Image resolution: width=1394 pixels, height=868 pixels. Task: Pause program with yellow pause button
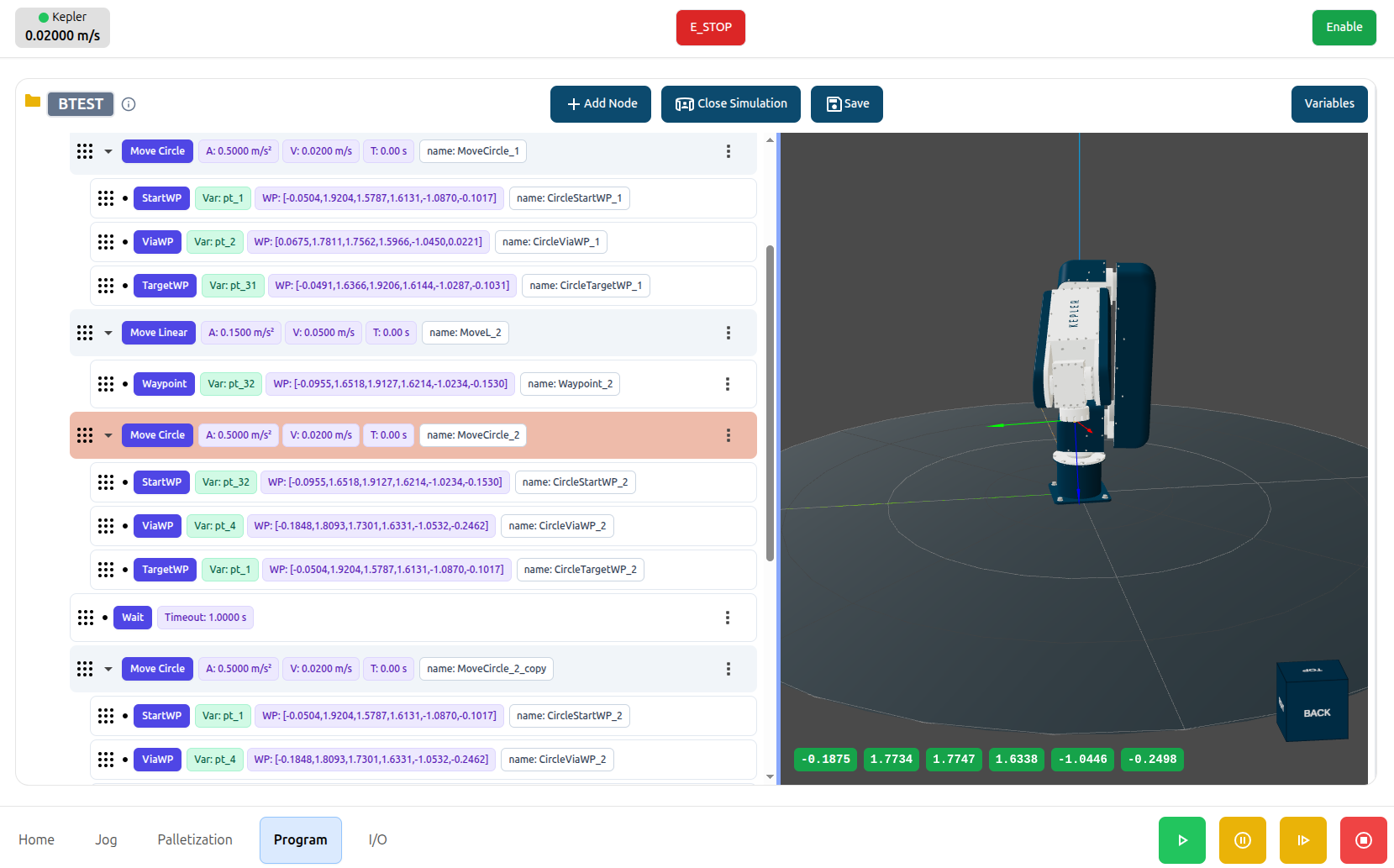[1243, 840]
